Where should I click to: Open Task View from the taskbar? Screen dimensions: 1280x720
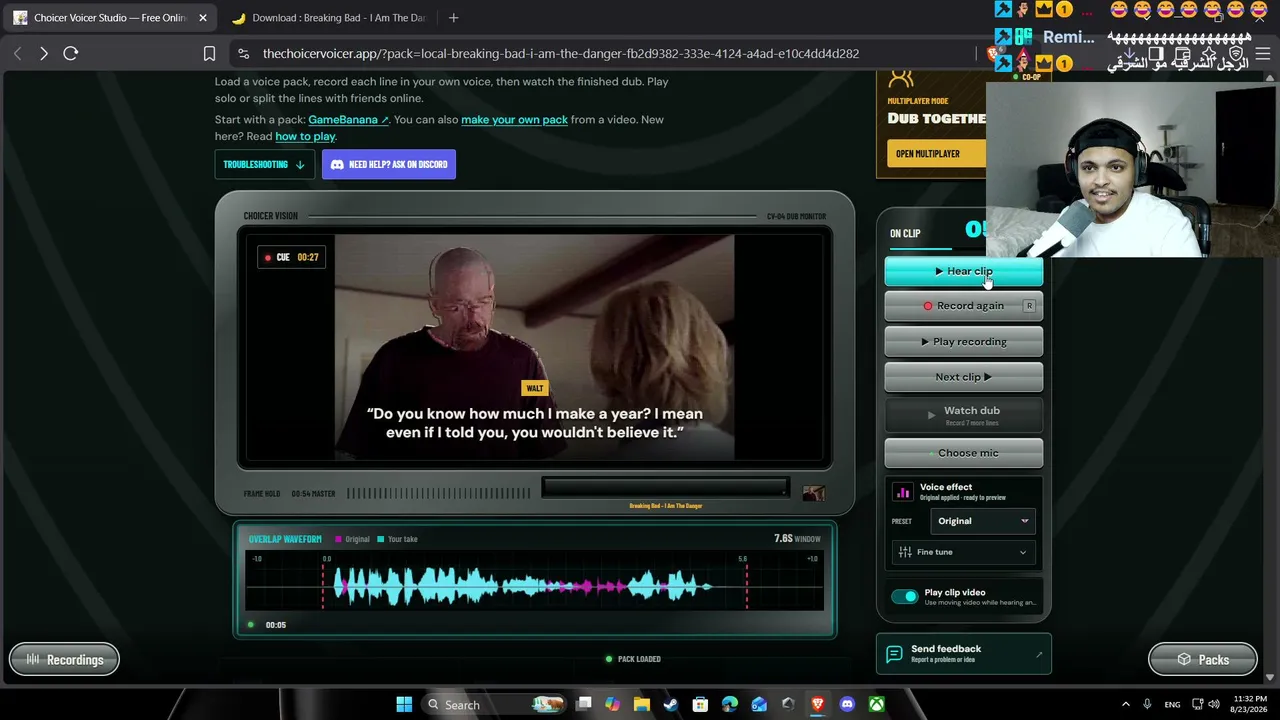click(x=584, y=705)
